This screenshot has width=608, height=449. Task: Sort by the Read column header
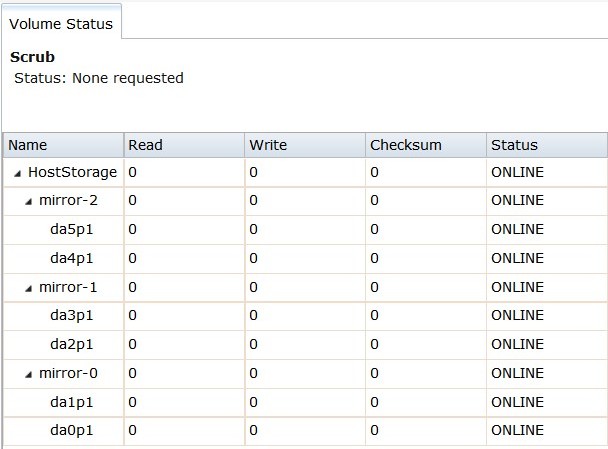(x=185, y=145)
